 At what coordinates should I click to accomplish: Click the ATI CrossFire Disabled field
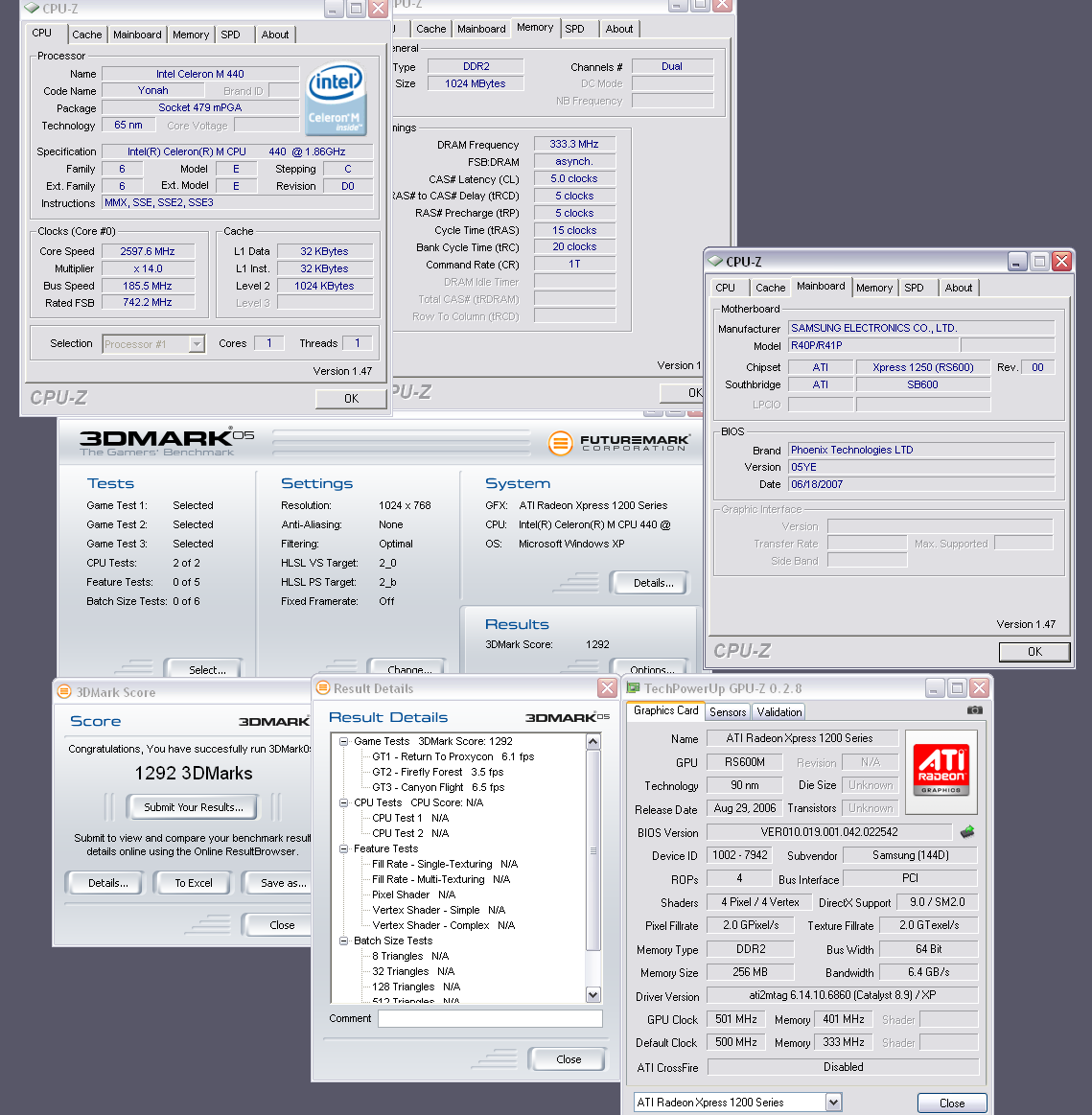pyautogui.click(x=843, y=1067)
